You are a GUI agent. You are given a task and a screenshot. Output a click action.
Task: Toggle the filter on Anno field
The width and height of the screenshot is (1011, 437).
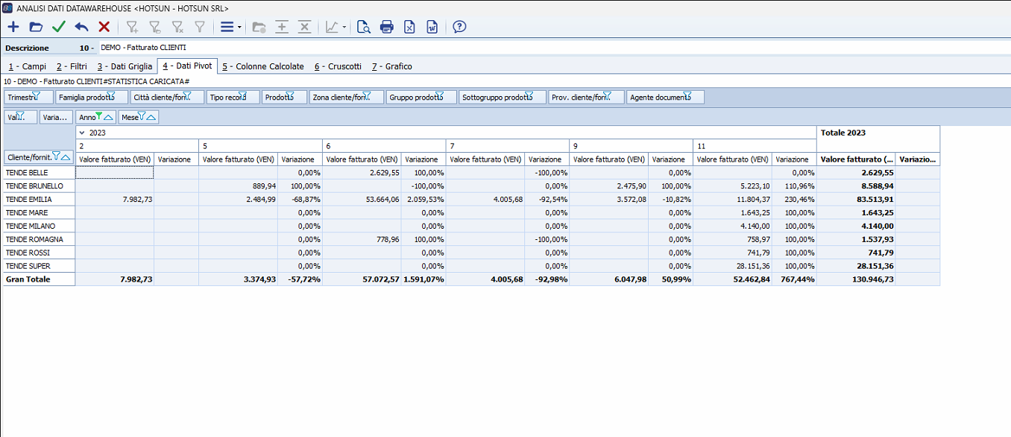100,116
